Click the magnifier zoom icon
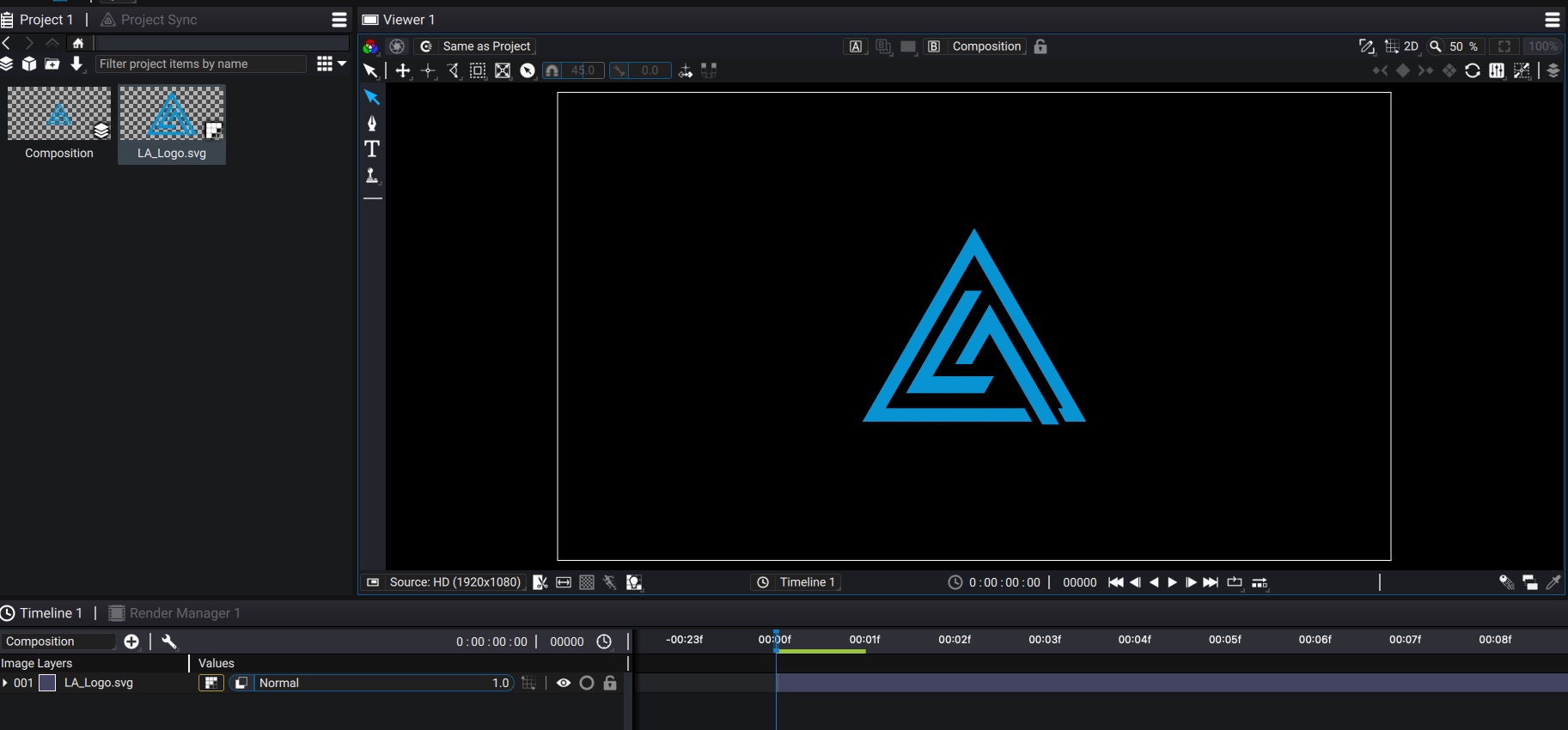The image size is (1568, 730). click(1435, 46)
